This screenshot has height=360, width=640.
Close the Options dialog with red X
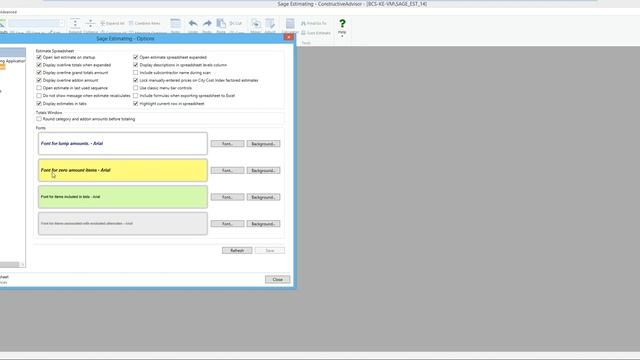pyautogui.click(x=289, y=37)
